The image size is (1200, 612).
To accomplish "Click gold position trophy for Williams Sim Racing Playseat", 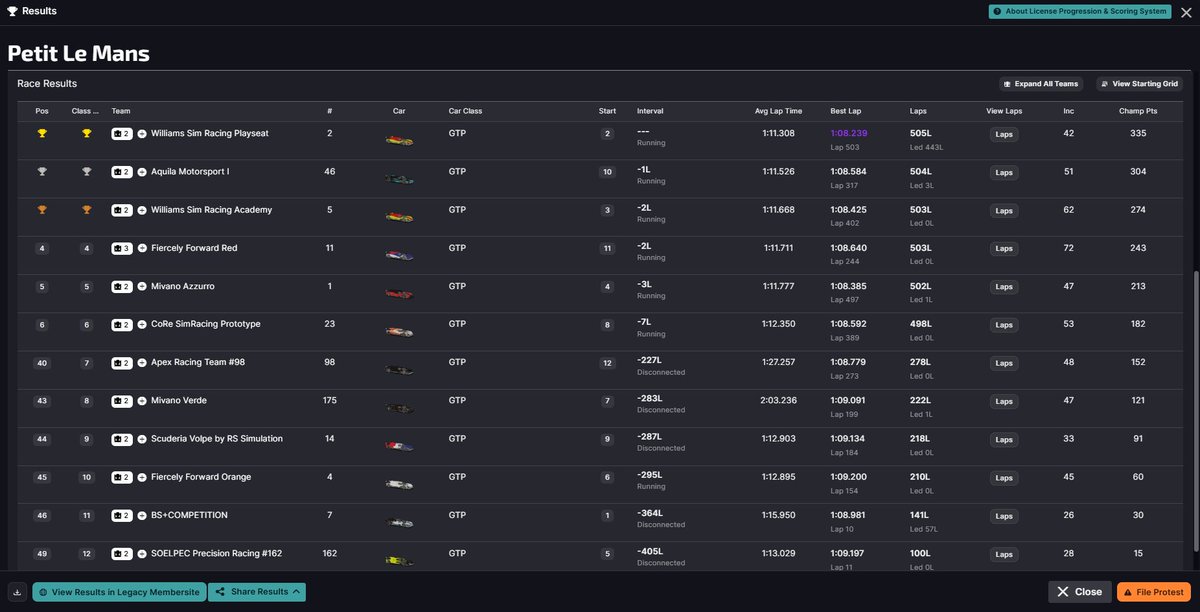I will pyautogui.click(x=42, y=133).
